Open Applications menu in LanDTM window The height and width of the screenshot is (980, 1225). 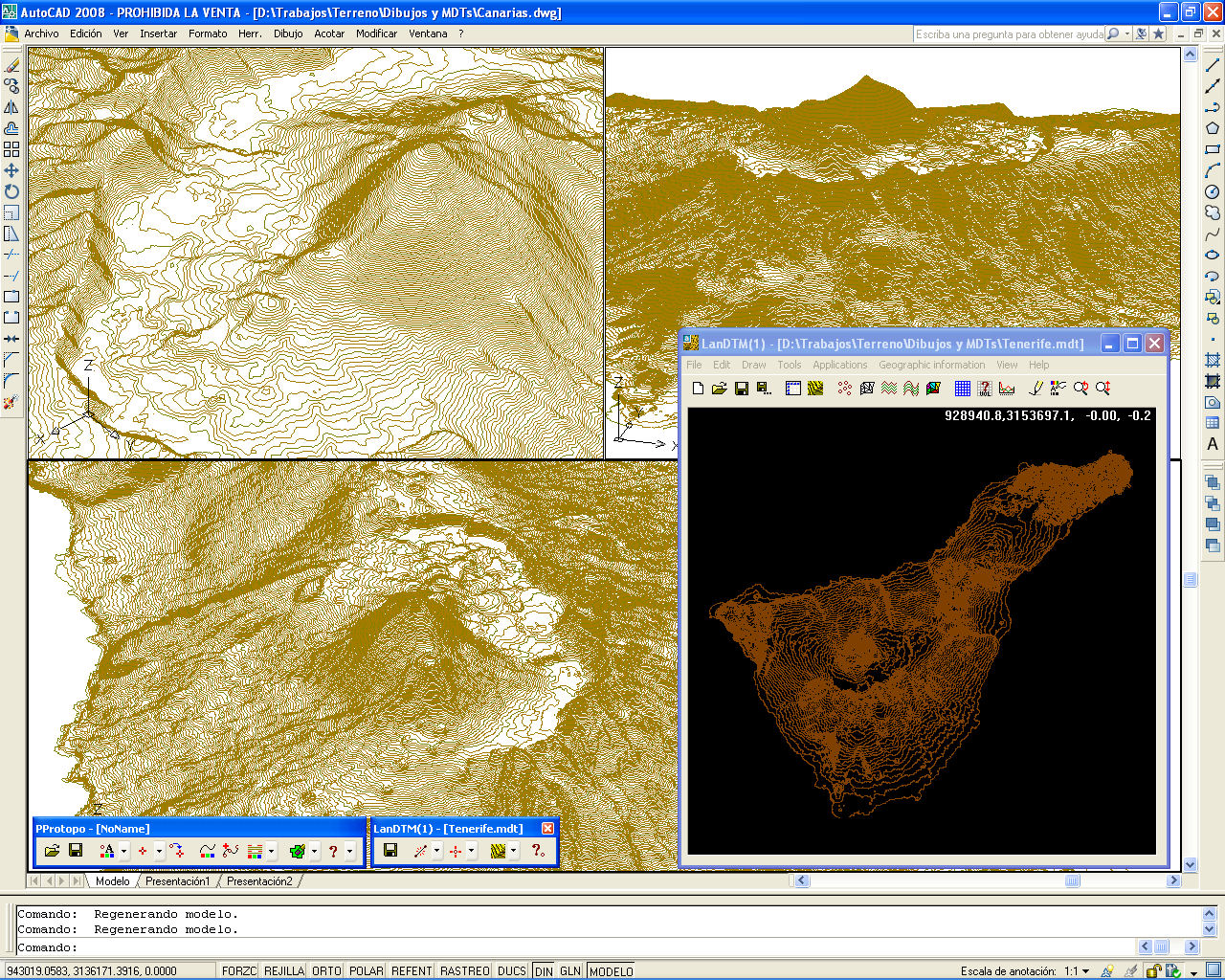click(839, 365)
